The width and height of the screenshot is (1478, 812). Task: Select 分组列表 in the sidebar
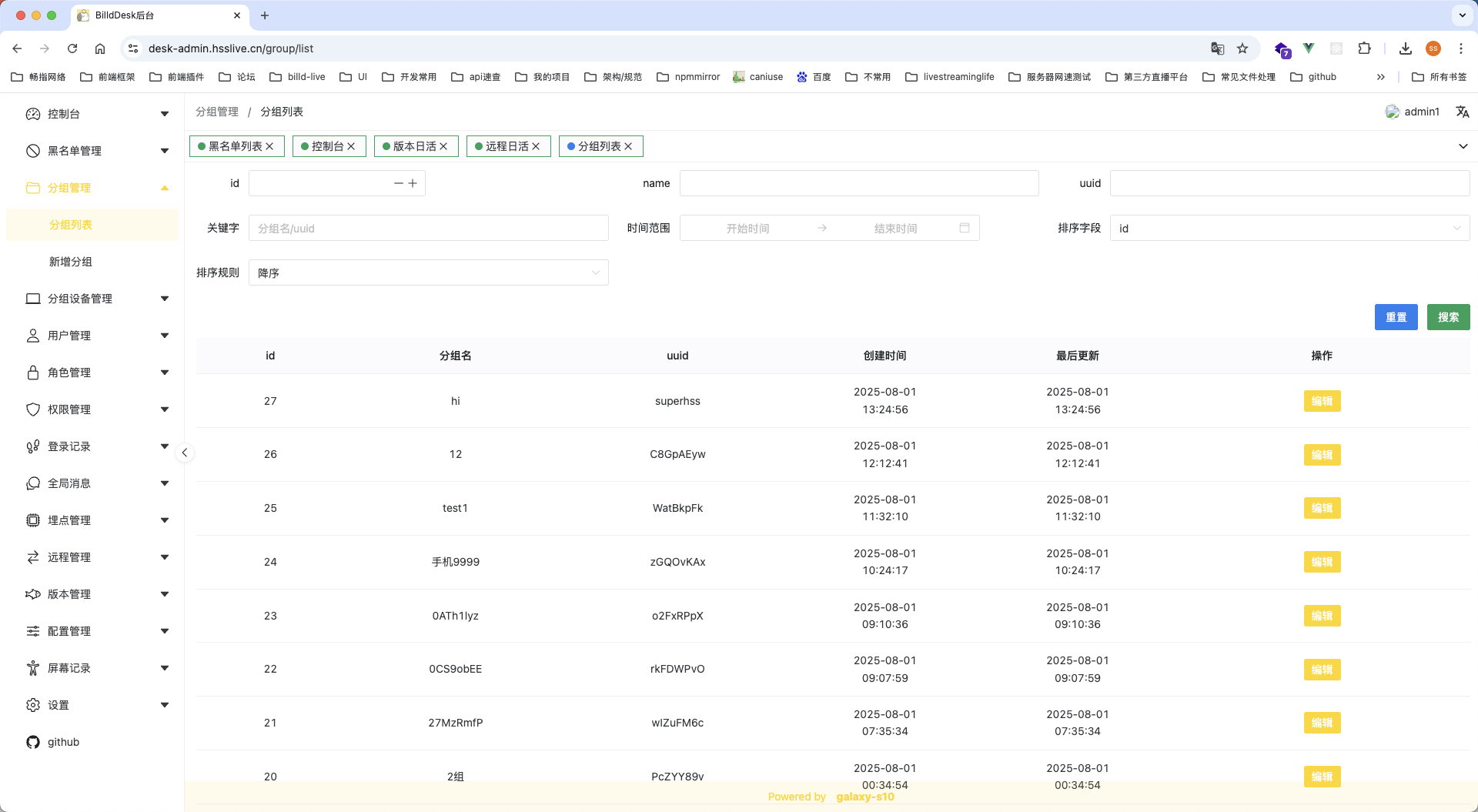coord(92,225)
